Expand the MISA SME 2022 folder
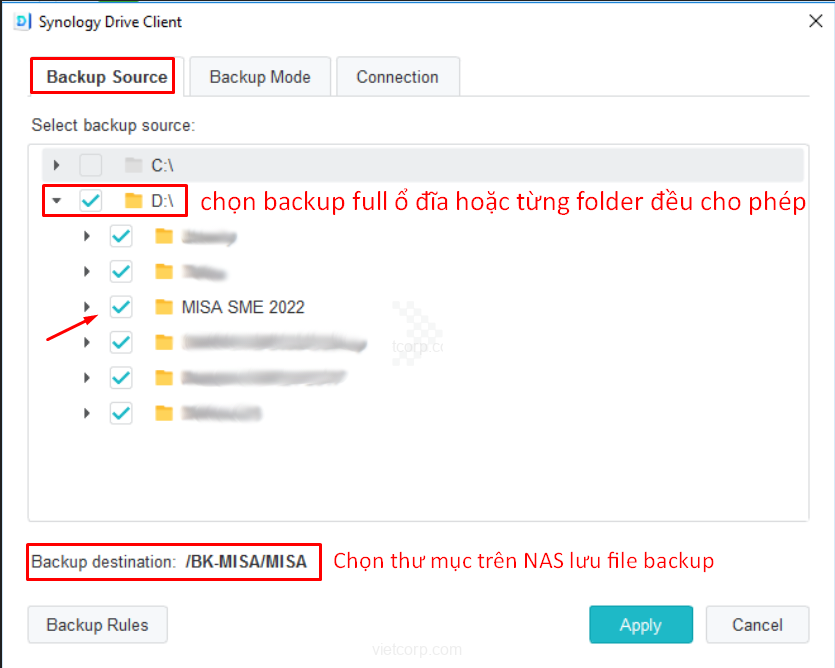 point(87,307)
